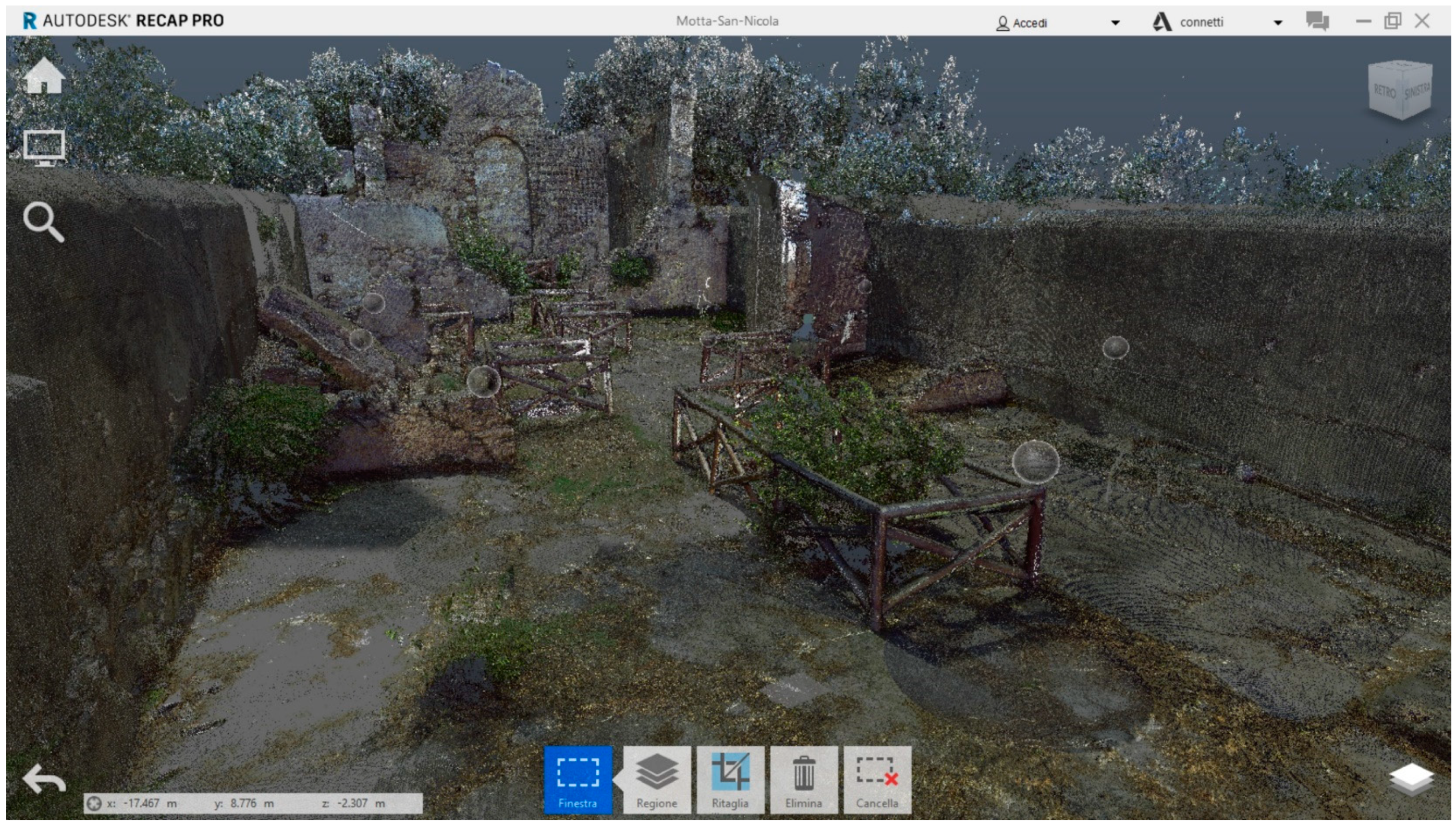1456x825 pixels.
Task: Click the Accedi user account button
Action: click(1022, 22)
